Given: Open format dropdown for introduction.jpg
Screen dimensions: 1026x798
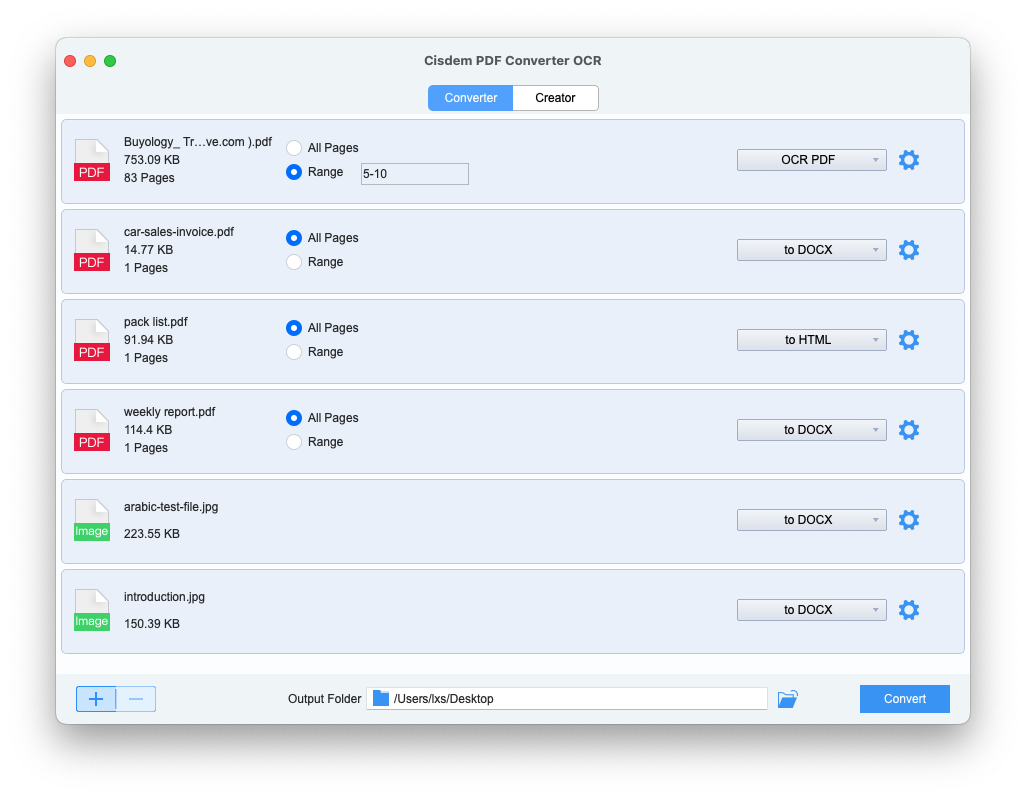Looking at the screenshot, I should pyautogui.click(x=811, y=610).
